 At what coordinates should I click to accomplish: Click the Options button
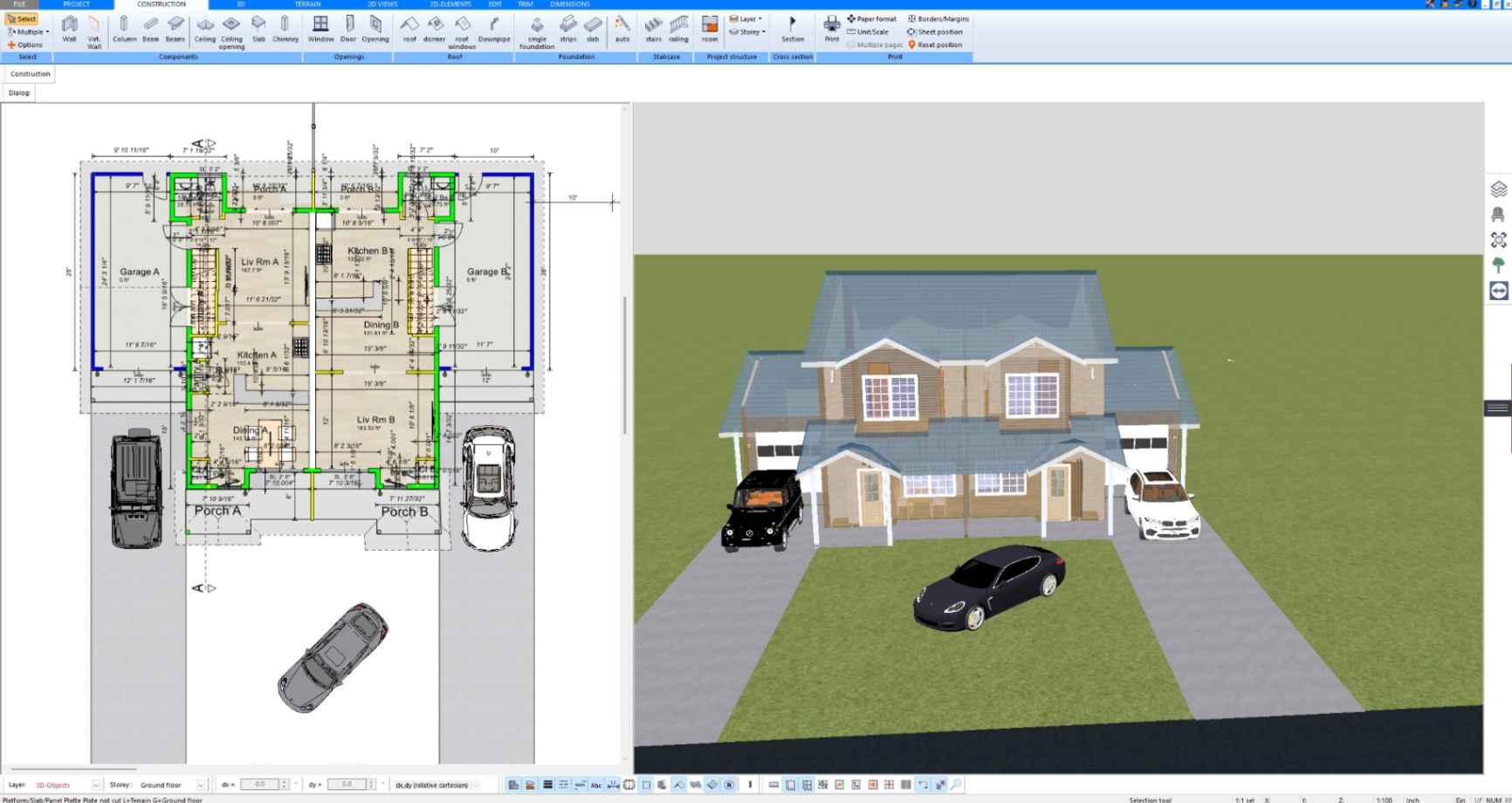click(x=24, y=45)
